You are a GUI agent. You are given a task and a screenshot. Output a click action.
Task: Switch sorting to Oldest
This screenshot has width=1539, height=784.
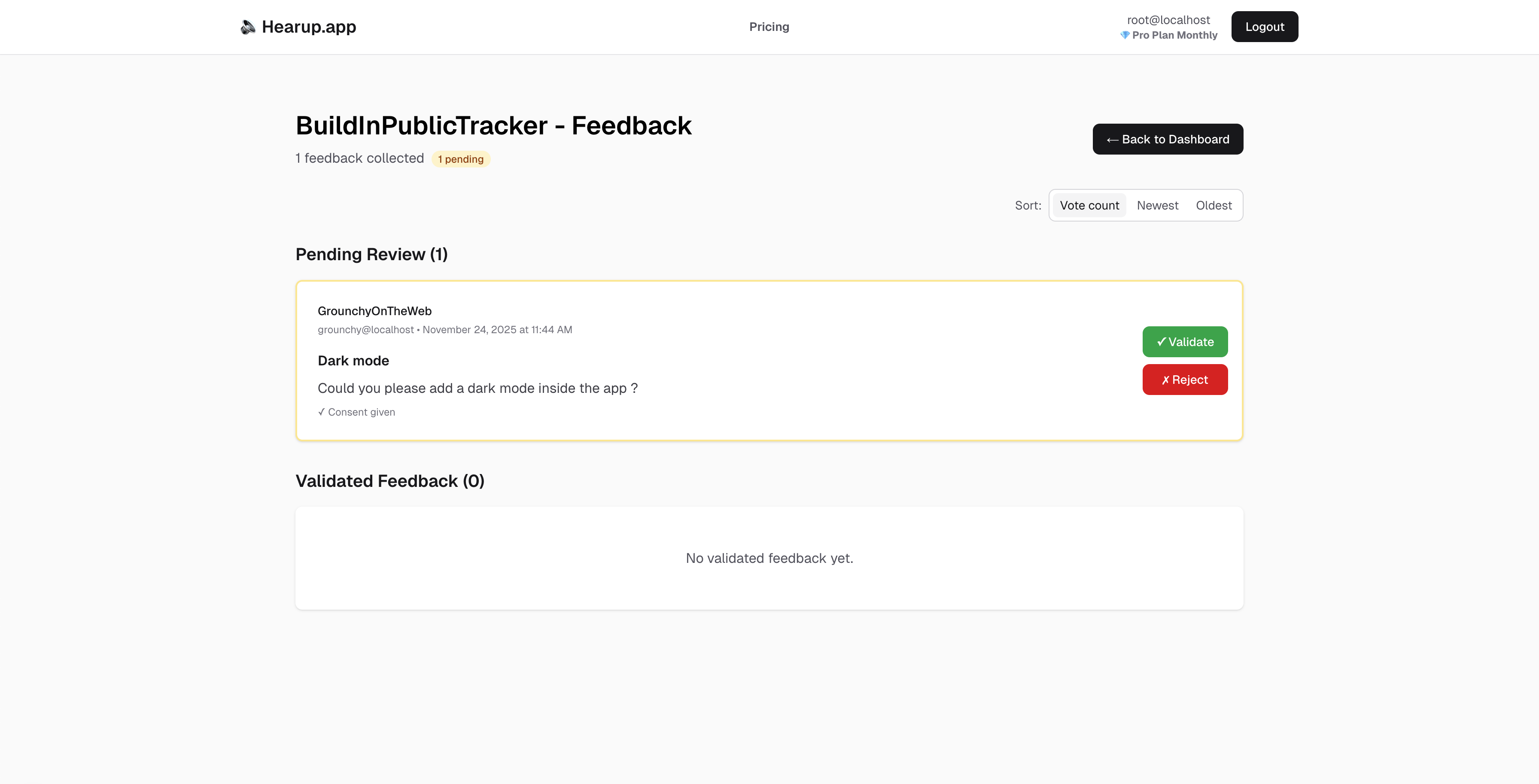[x=1214, y=205]
